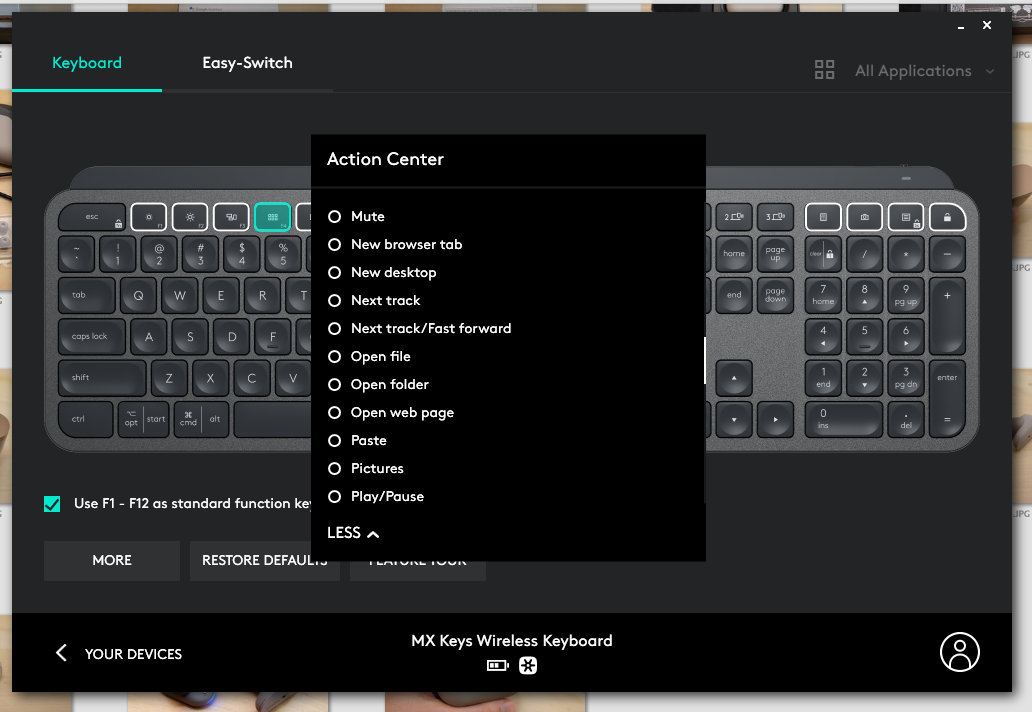Image resolution: width=1032 pixels, height=712 pixels.
Task: Open the user account profile icon
Action: (960, 652)
